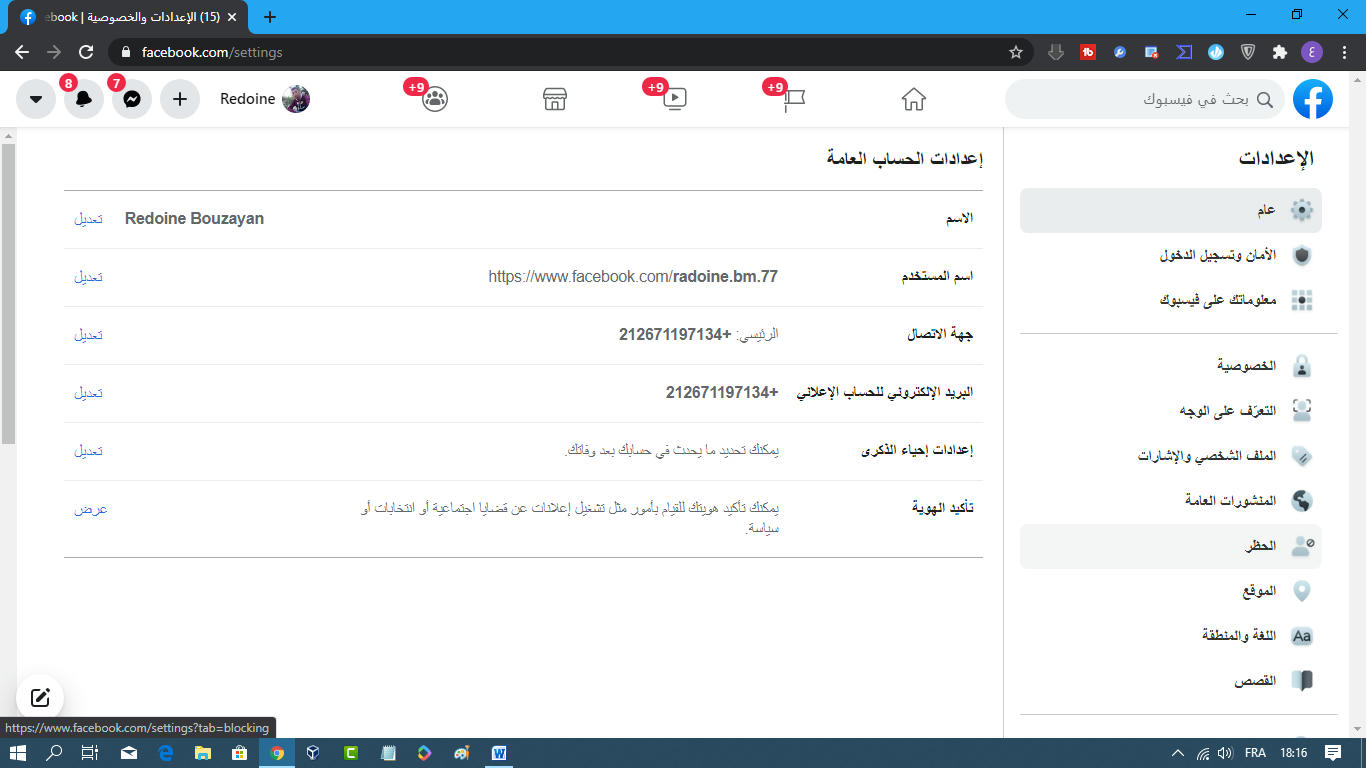Open المنشورات العامة settings

[x=1171, y=500]
